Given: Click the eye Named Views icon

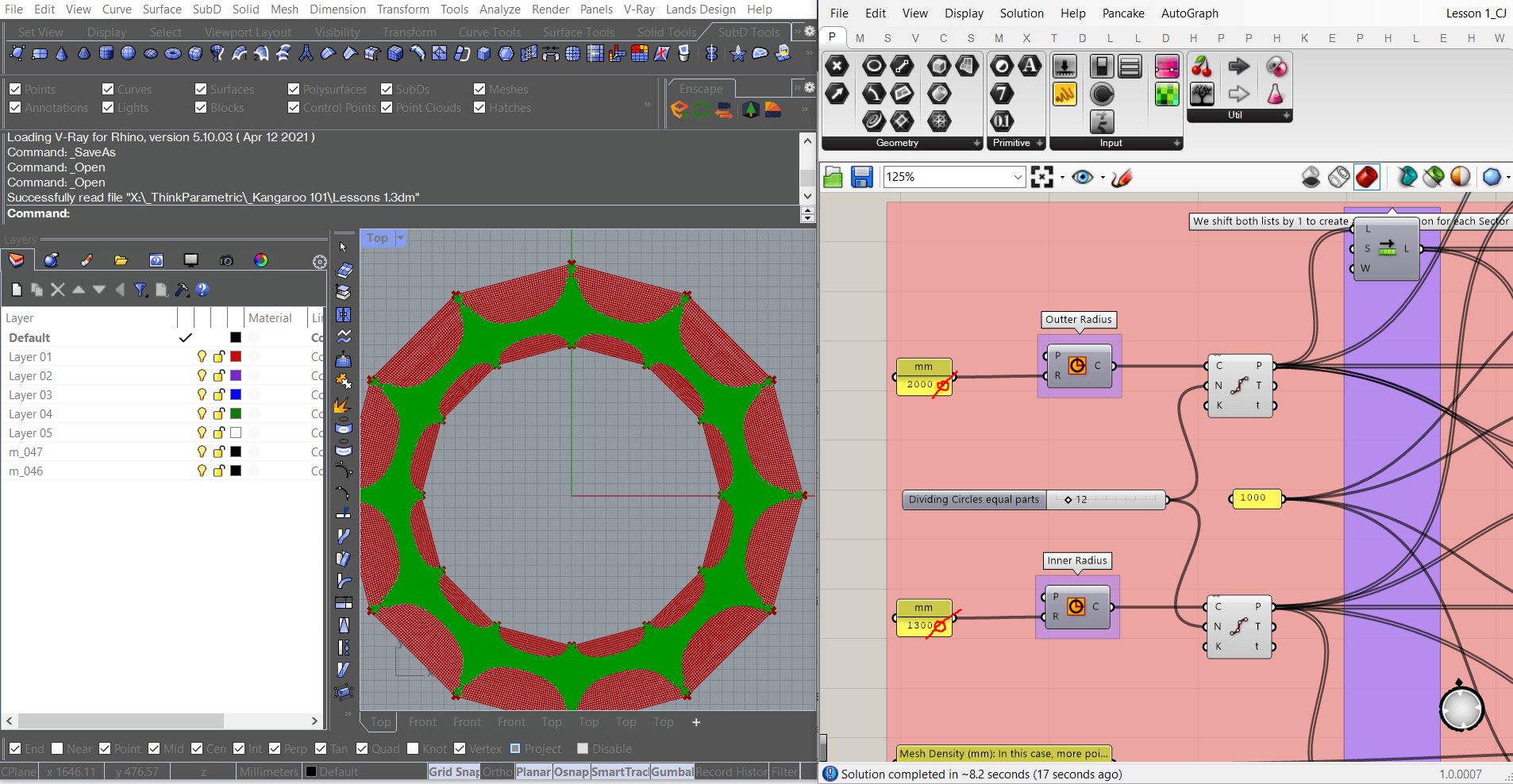Looking at the screenshot, I should tap(1083, 177).
